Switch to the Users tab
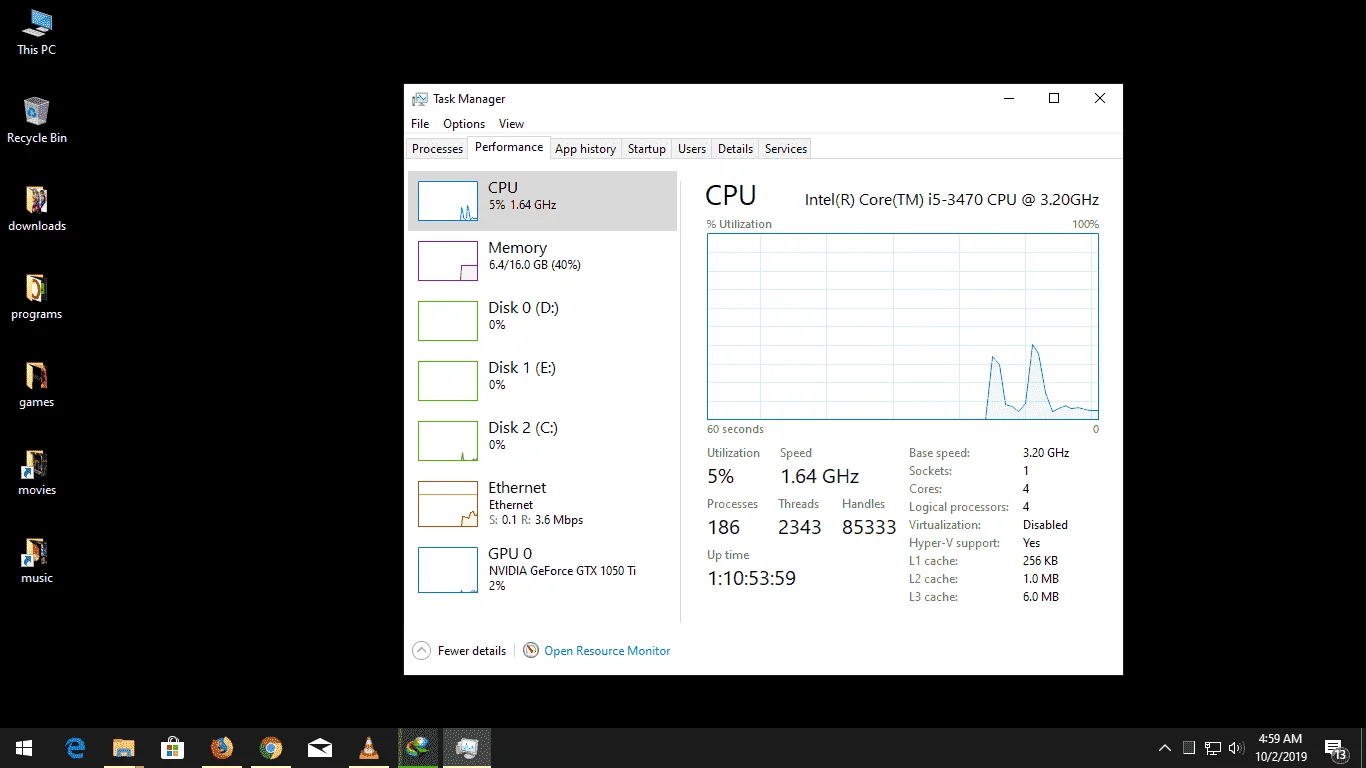The width and height of the screenshot is (1366, 768). 692,149
